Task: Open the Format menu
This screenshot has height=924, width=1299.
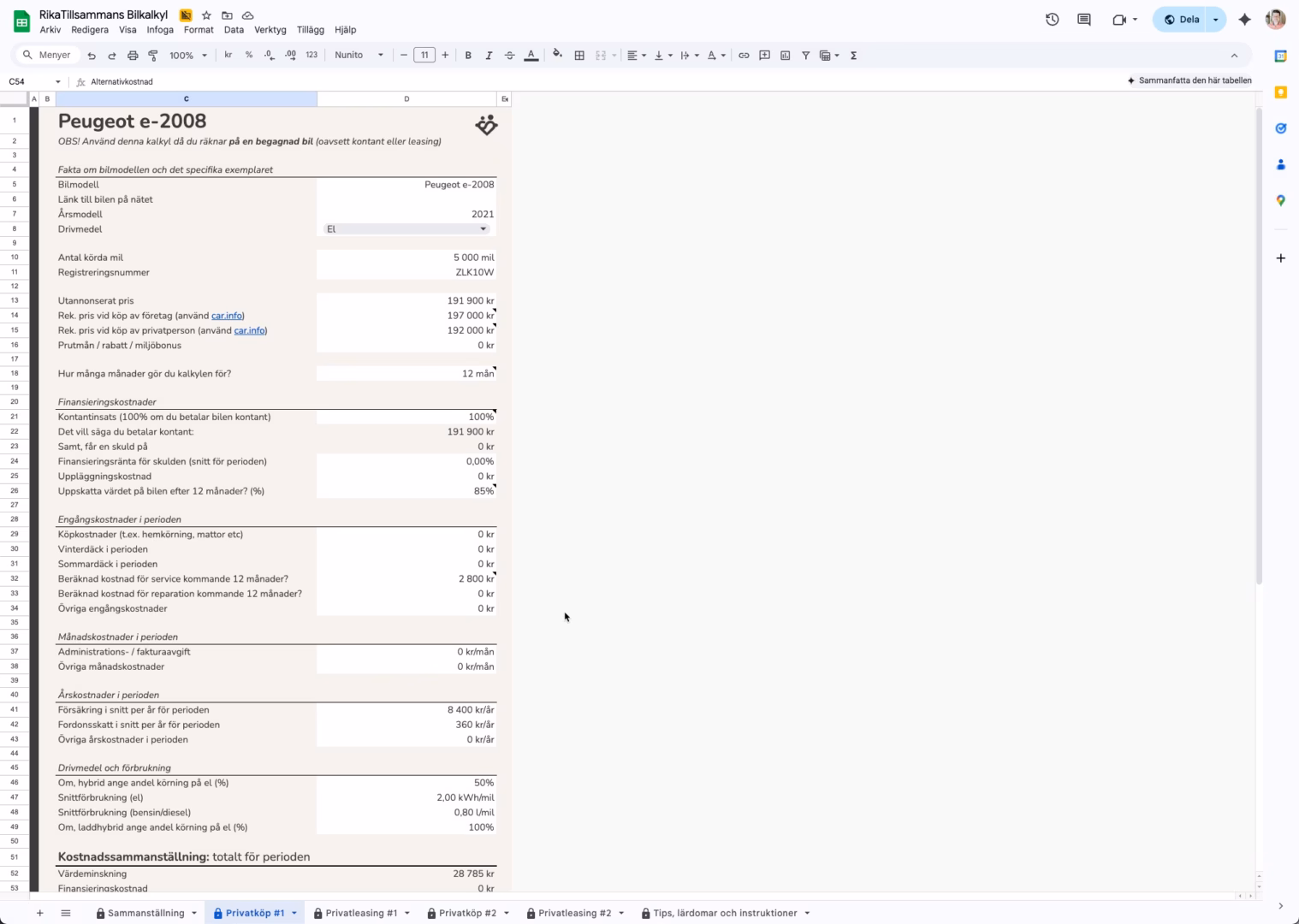Action: 199,30
